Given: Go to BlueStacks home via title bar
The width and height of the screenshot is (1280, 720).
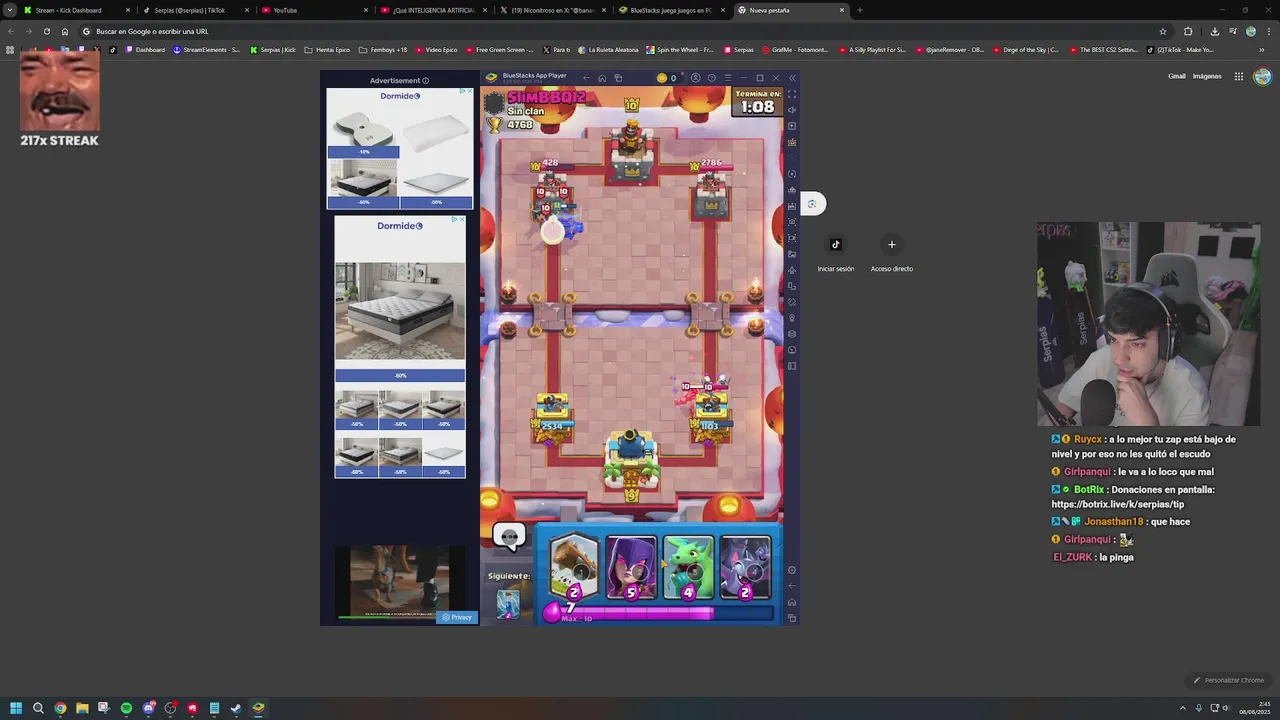Looking at the screenshot, I should (602, 78).
